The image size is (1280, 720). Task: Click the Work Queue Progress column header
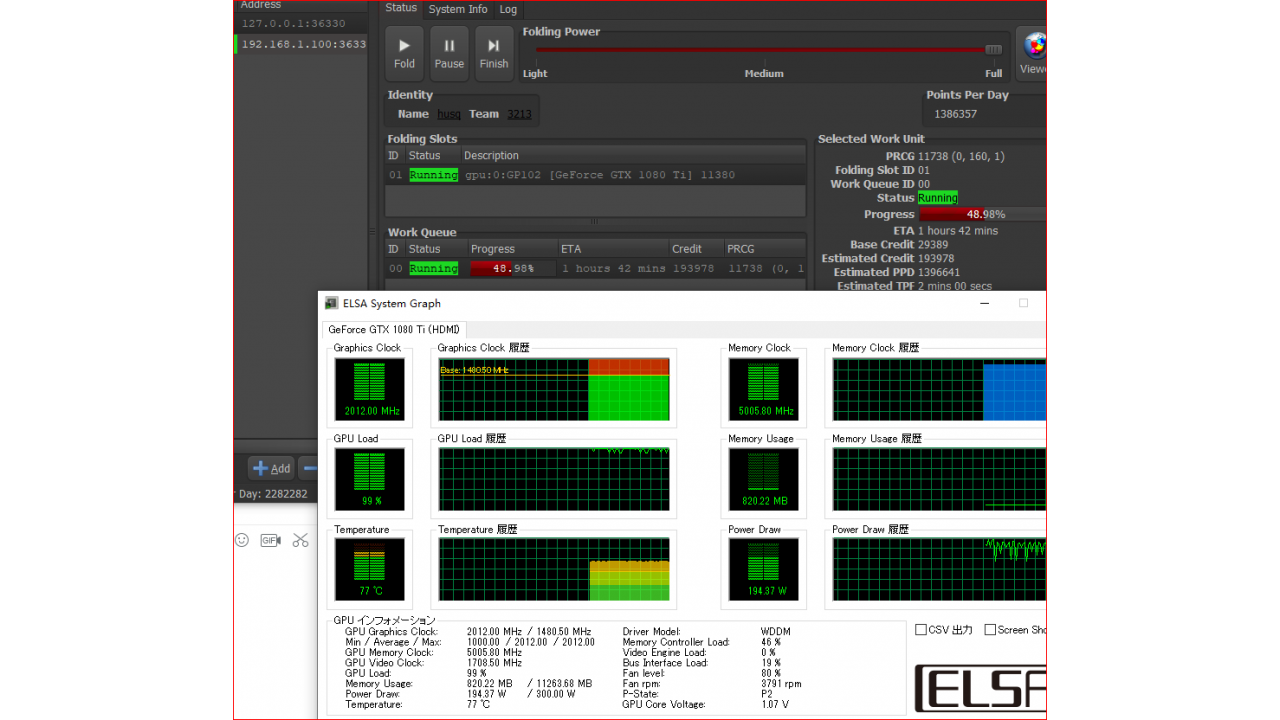[x=512, y=249]
